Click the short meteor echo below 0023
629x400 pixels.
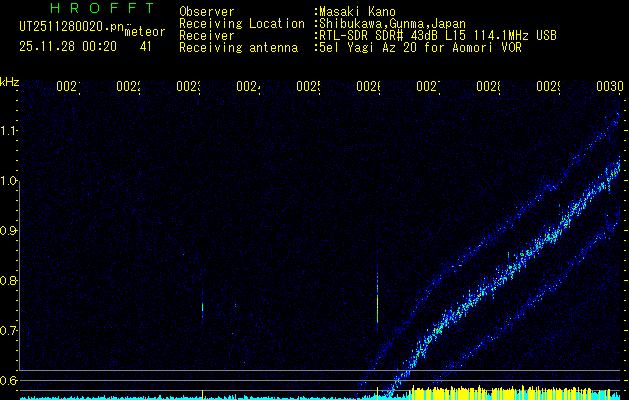coord(203,308)
